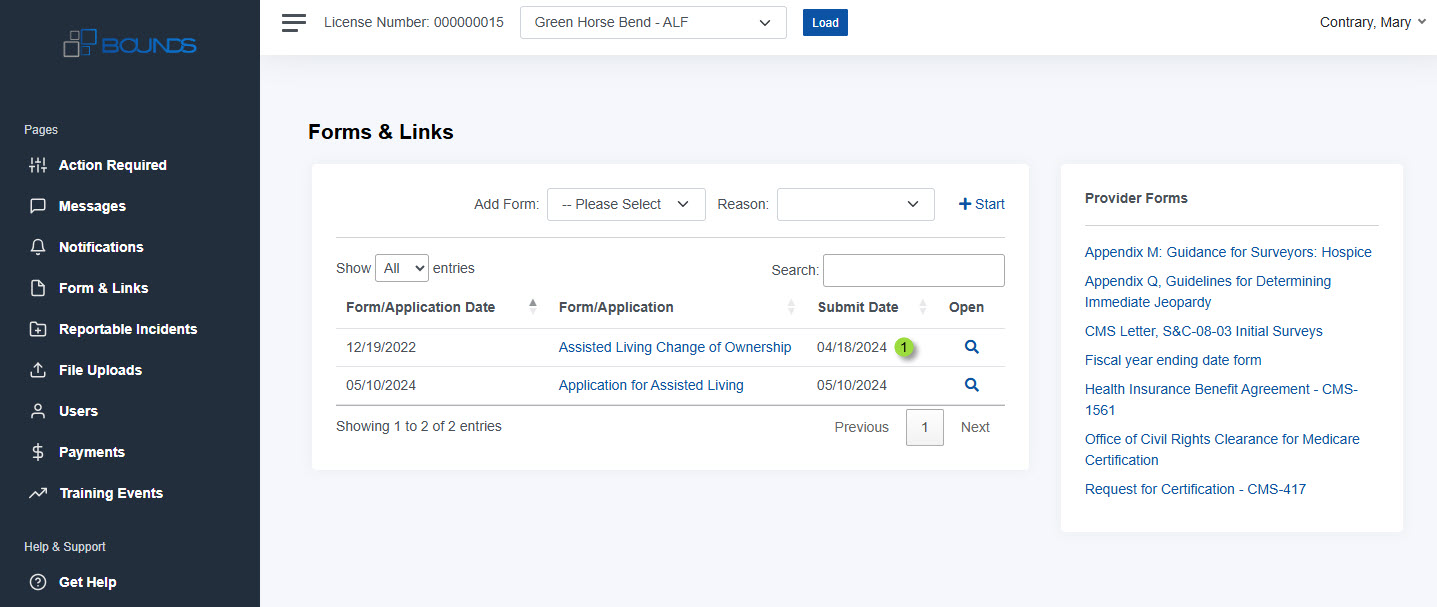Viewport: 1437px width, 607px height.
Task: Open Contrary, Mary user menu
Action: click(x=1372, y=23)
